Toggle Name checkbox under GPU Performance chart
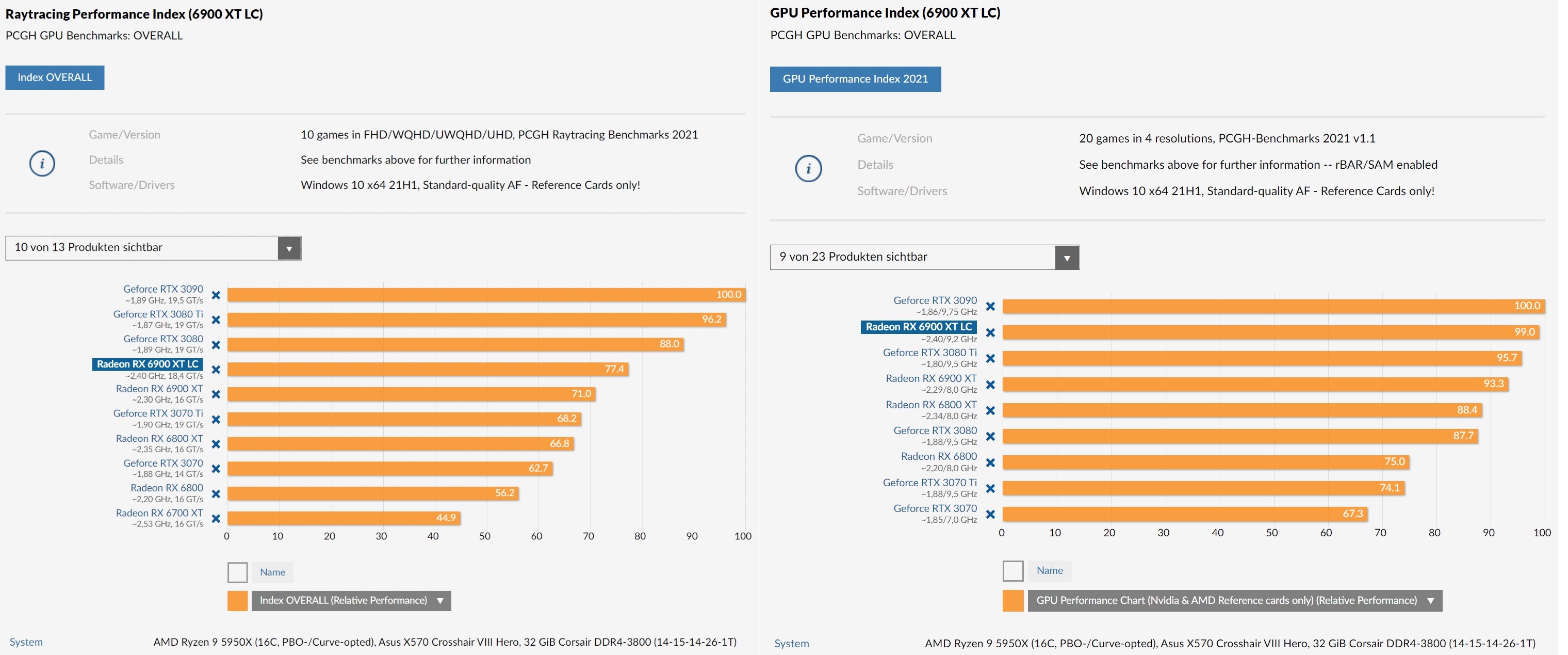1568x655 pixels. tap(1013, 571)
